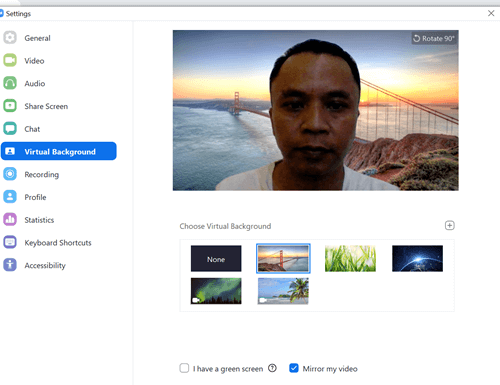Close the Settings window
This screenshot has height=385, width=500.
tap(491, 13)
